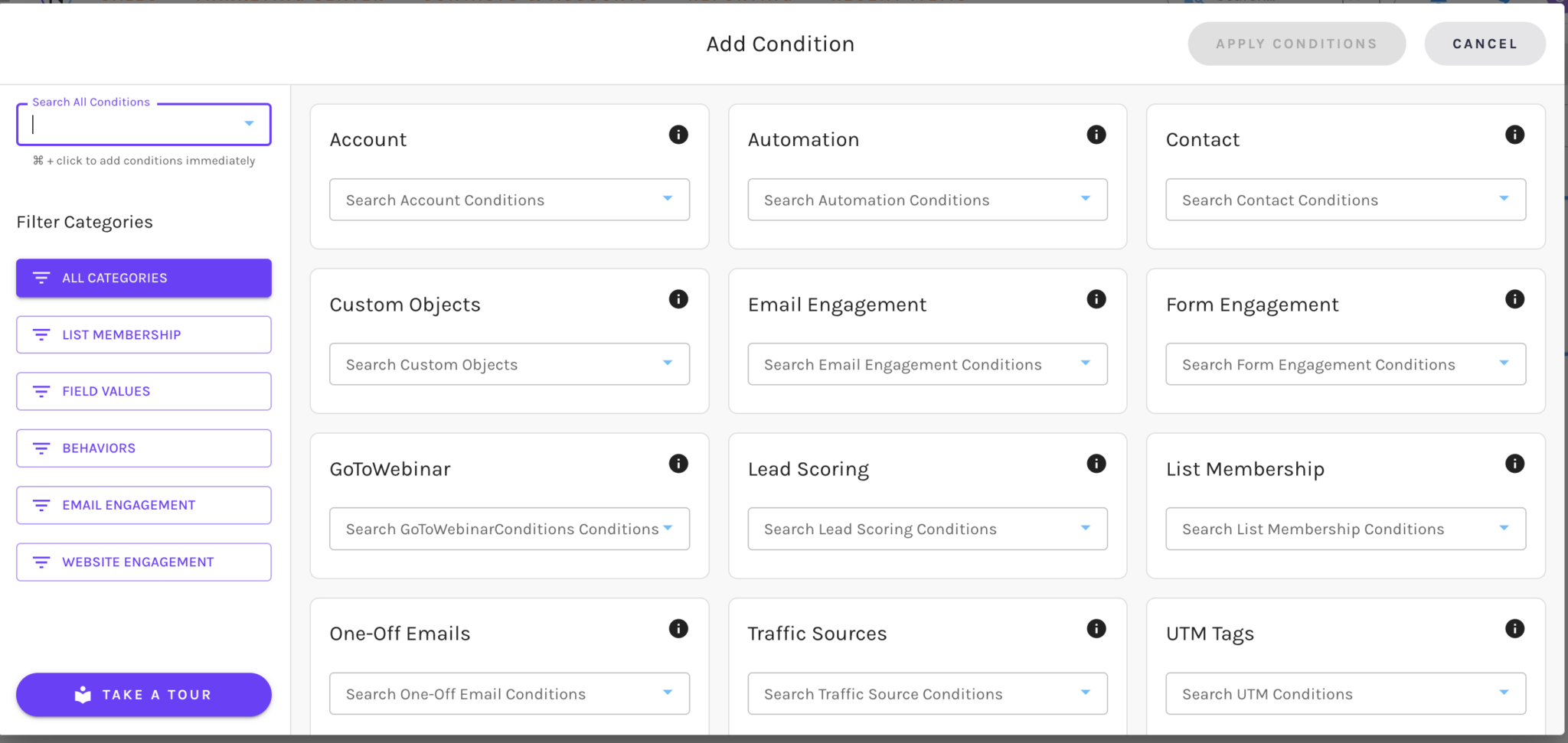Click the CANCEL button
Image resolution: width=1568 pixels, height=743 pixels.
1485,44
